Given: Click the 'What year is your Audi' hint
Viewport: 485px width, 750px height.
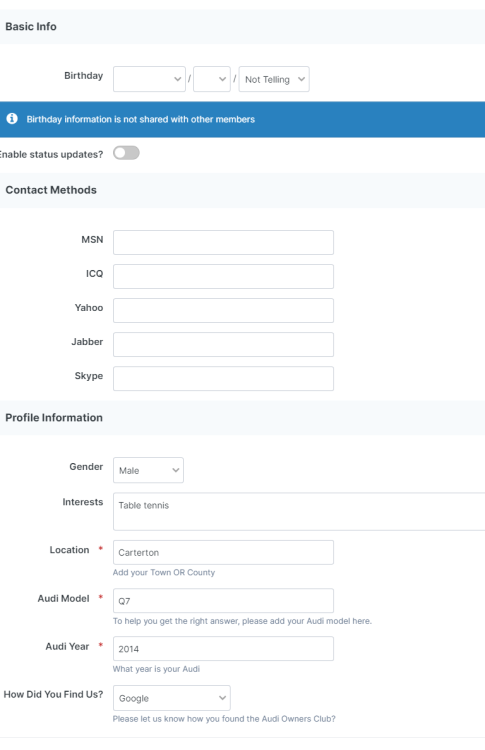Looking at the screenshot, I should point(156,669).
